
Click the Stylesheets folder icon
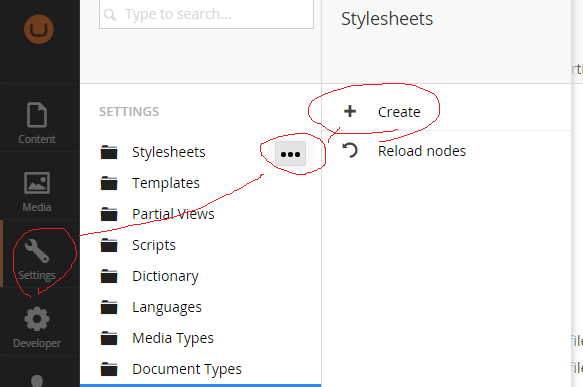109,152
